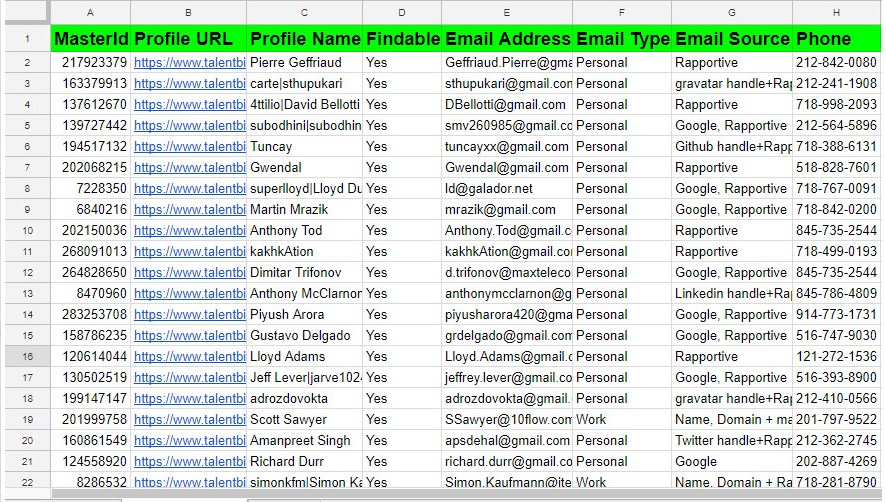Click the phone number 718-388-6131
The width and height of the screenshot is (886, 502).
(x=836, y=147)
